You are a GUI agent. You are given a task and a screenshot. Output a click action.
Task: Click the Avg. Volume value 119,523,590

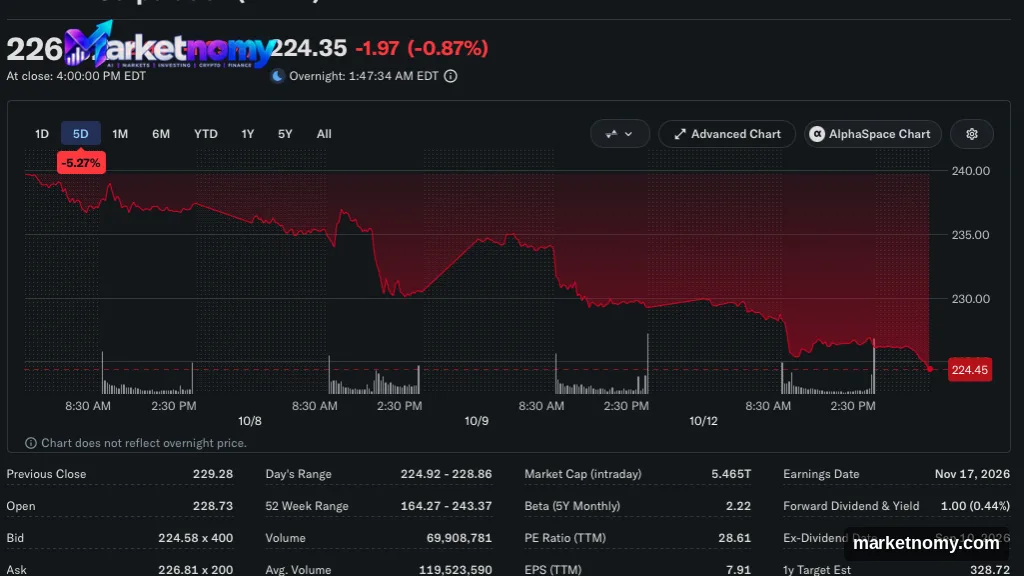click(455, 569)
